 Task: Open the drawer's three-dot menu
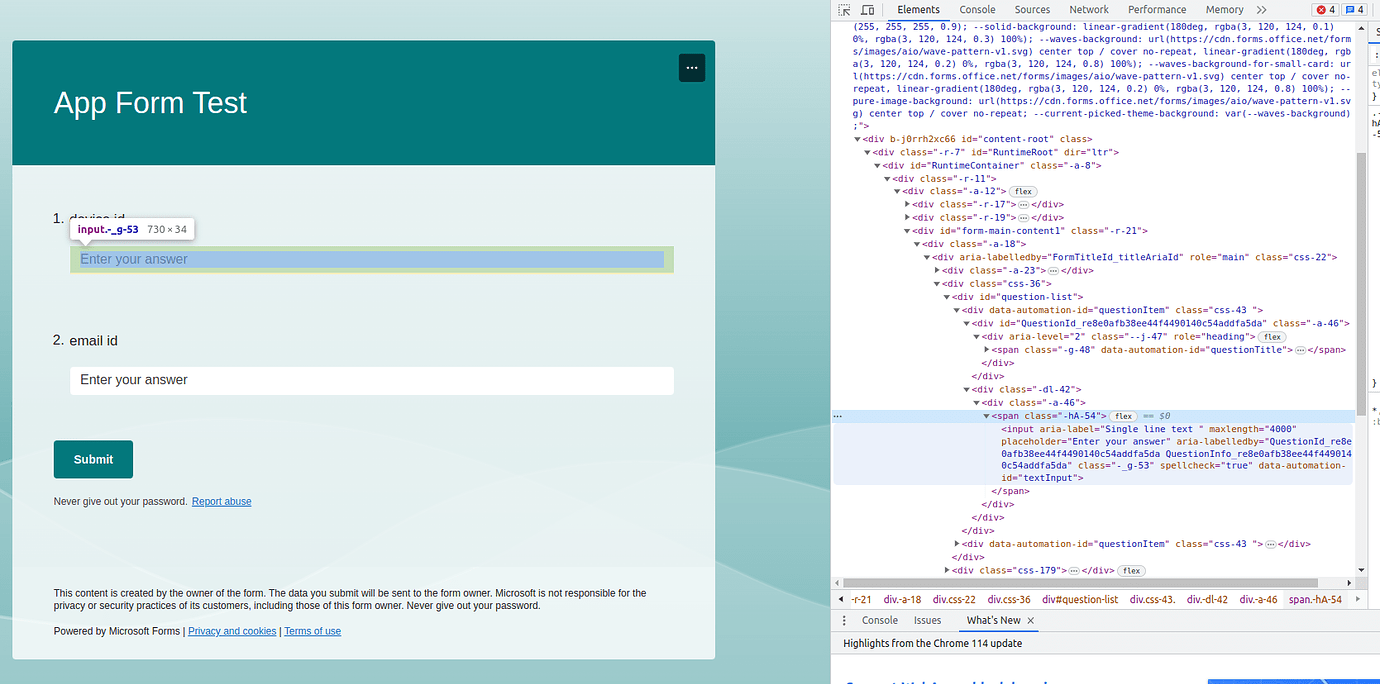(846, 620)
